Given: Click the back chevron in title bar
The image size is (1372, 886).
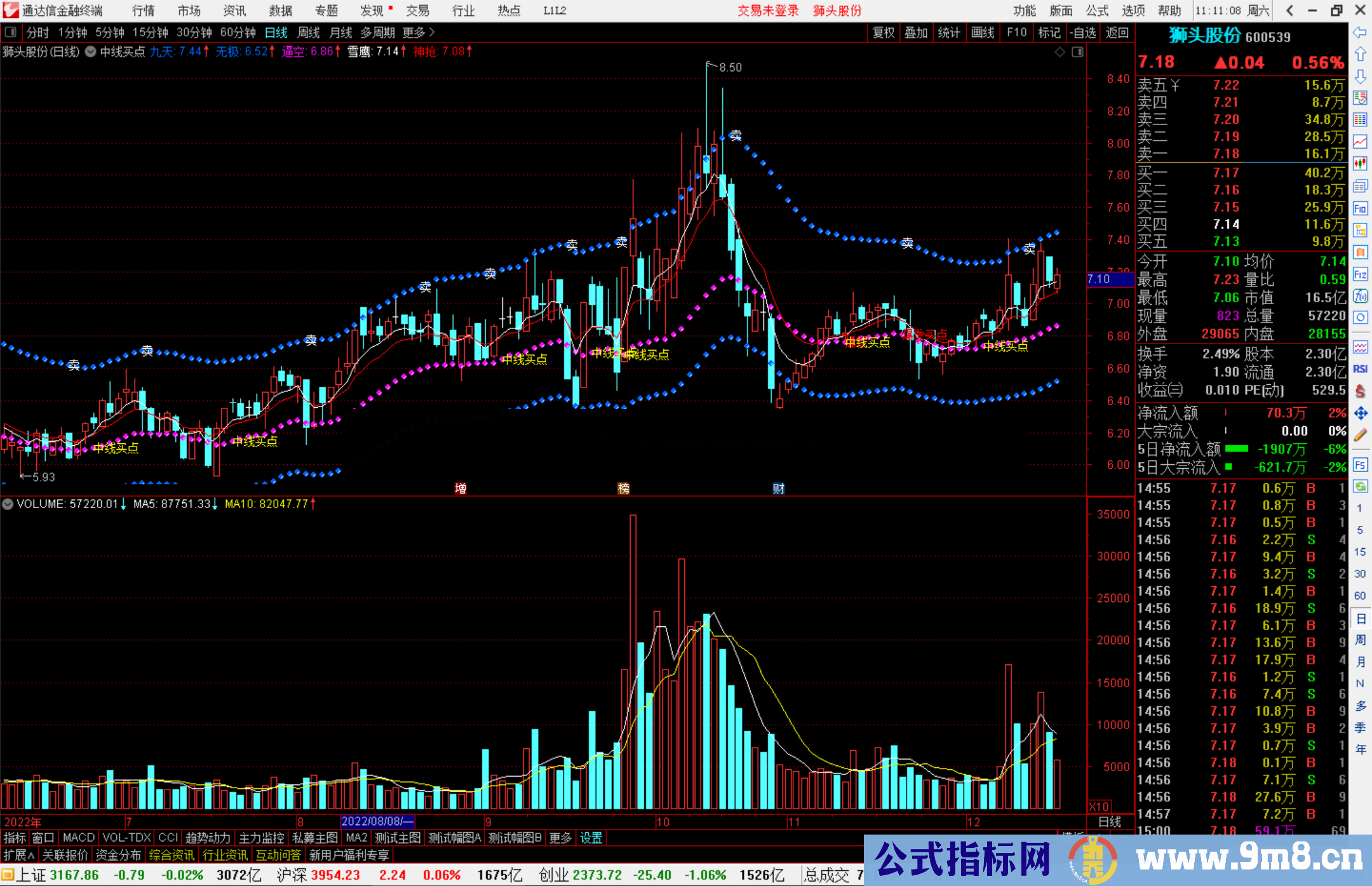Looking at the screenshot, I should click(x=1289, y=11).
